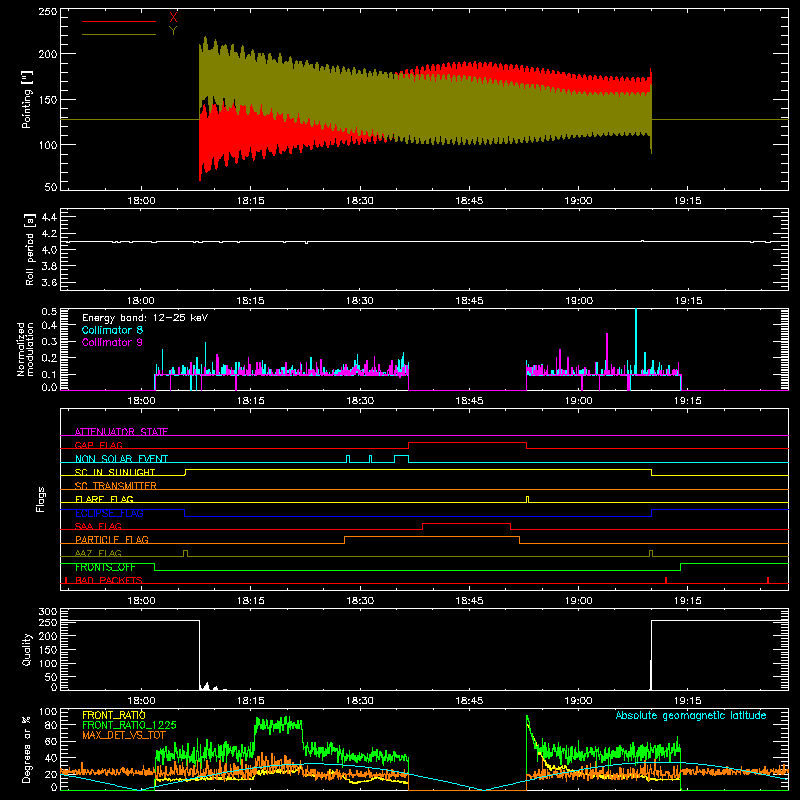Click the ECLIPSE_FLAG label
This screenshot has width=800, height=800.
point(109,513)
